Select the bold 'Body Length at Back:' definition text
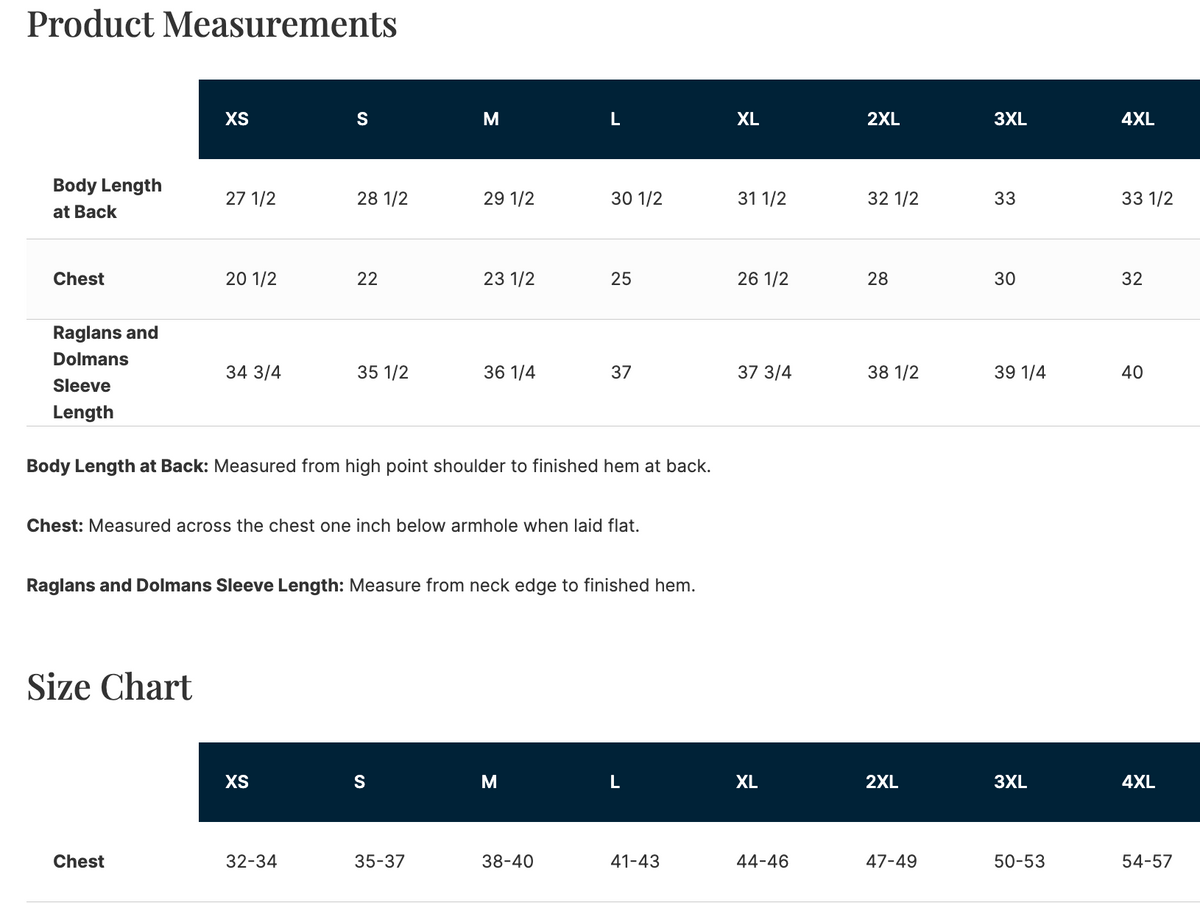This screenshot has height=903, width=1200. tap(118, 466)
